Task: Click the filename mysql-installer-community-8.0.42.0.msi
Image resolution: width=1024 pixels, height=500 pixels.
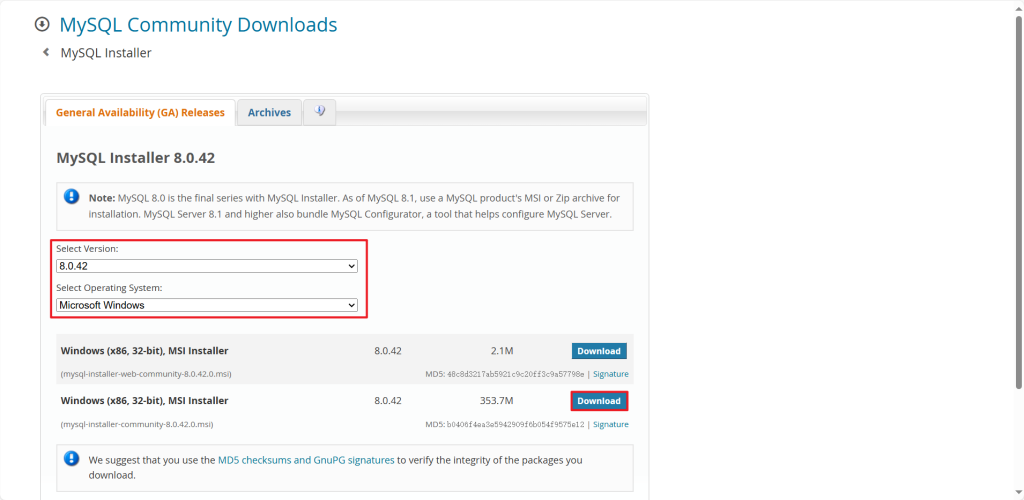Action: (x=136, y=424)
